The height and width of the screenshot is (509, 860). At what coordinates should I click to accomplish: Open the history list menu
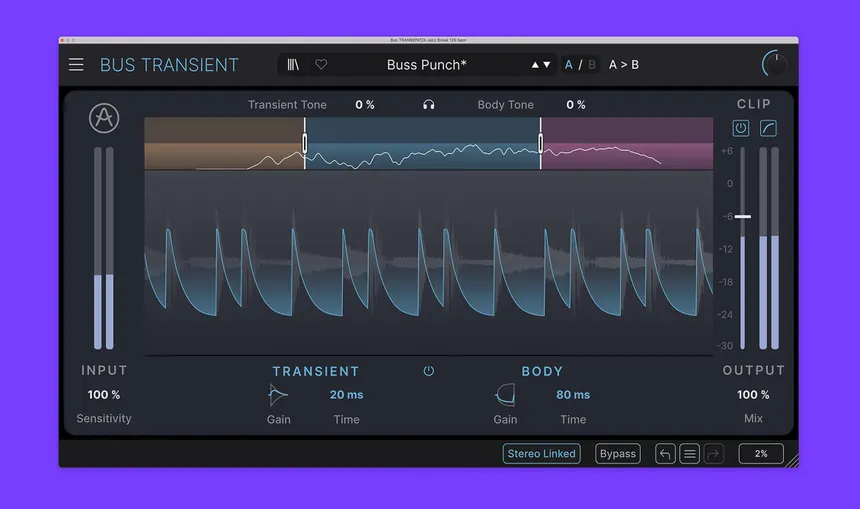point(689,454)
